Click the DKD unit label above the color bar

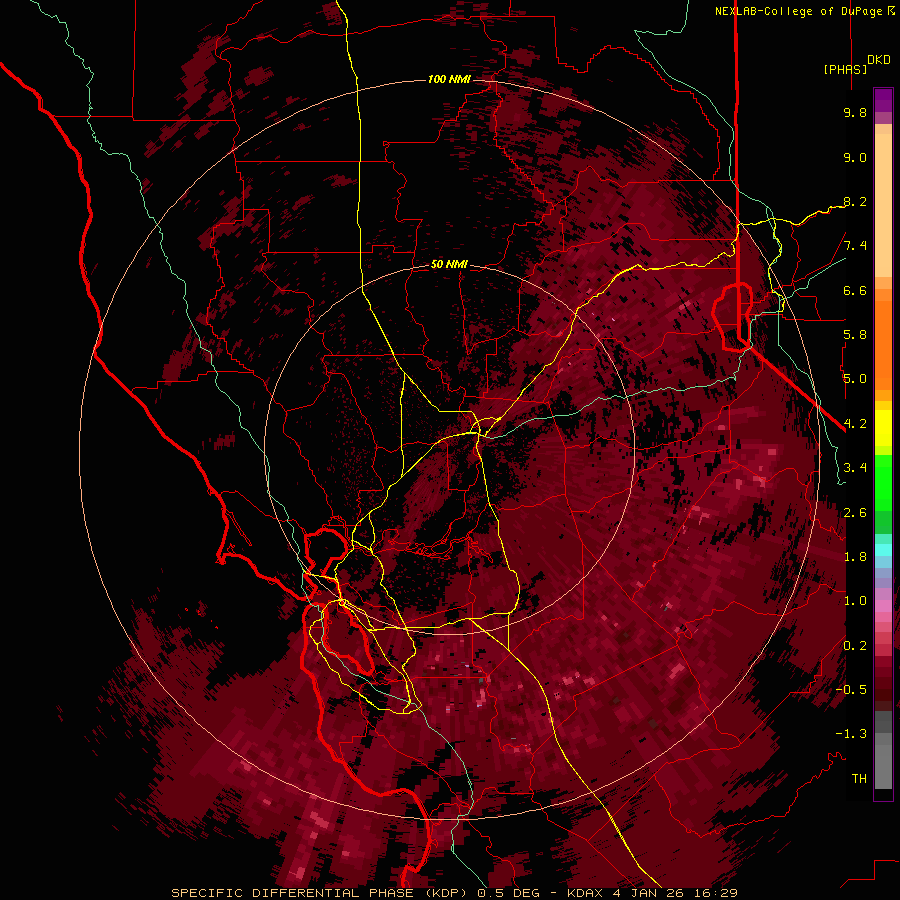(879, 60)
